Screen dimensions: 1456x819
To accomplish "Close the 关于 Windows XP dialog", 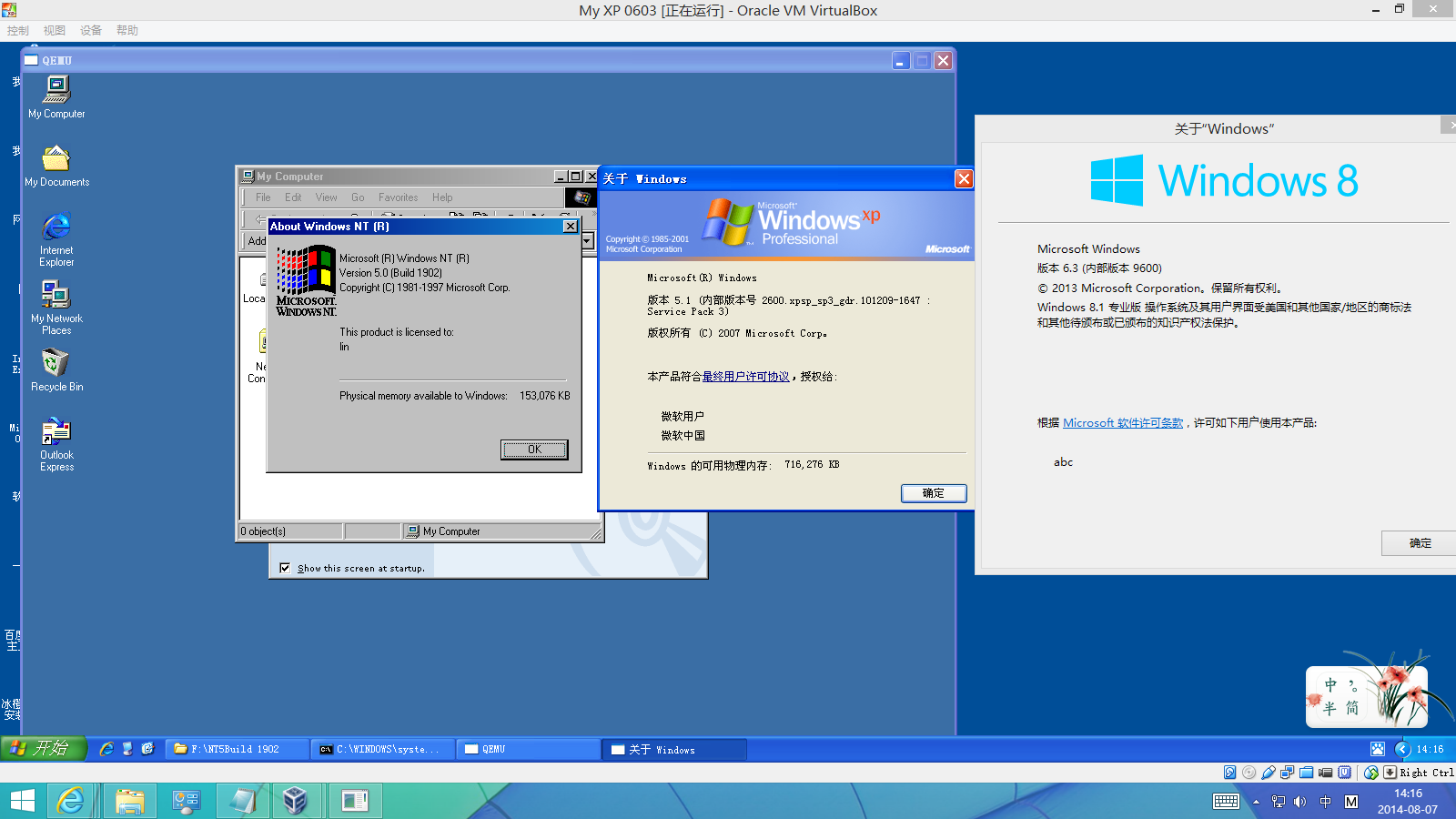I will pyautogui.click(x=964, y=179).
